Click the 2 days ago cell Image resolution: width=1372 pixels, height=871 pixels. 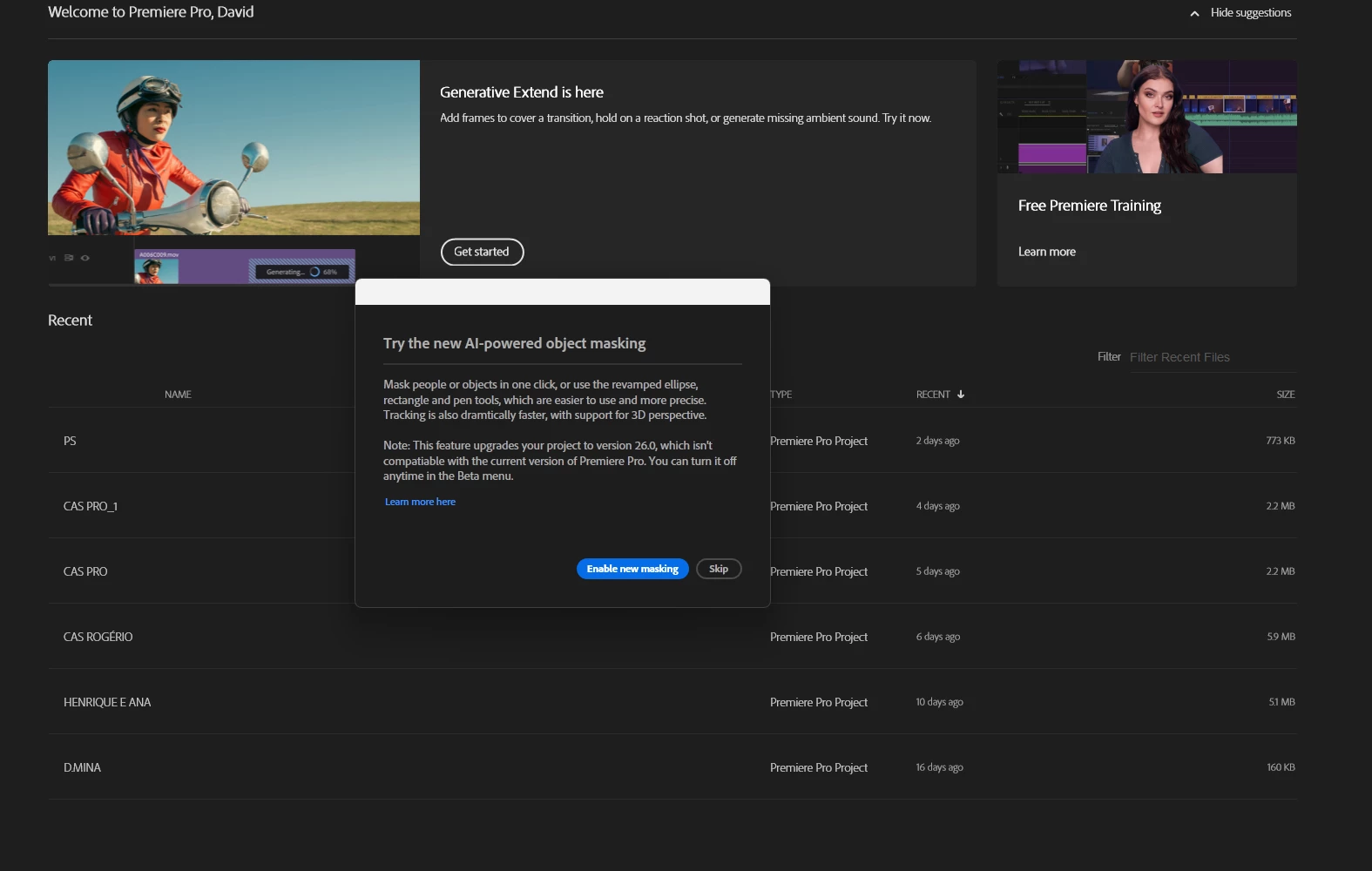click(x=937, y=441)
